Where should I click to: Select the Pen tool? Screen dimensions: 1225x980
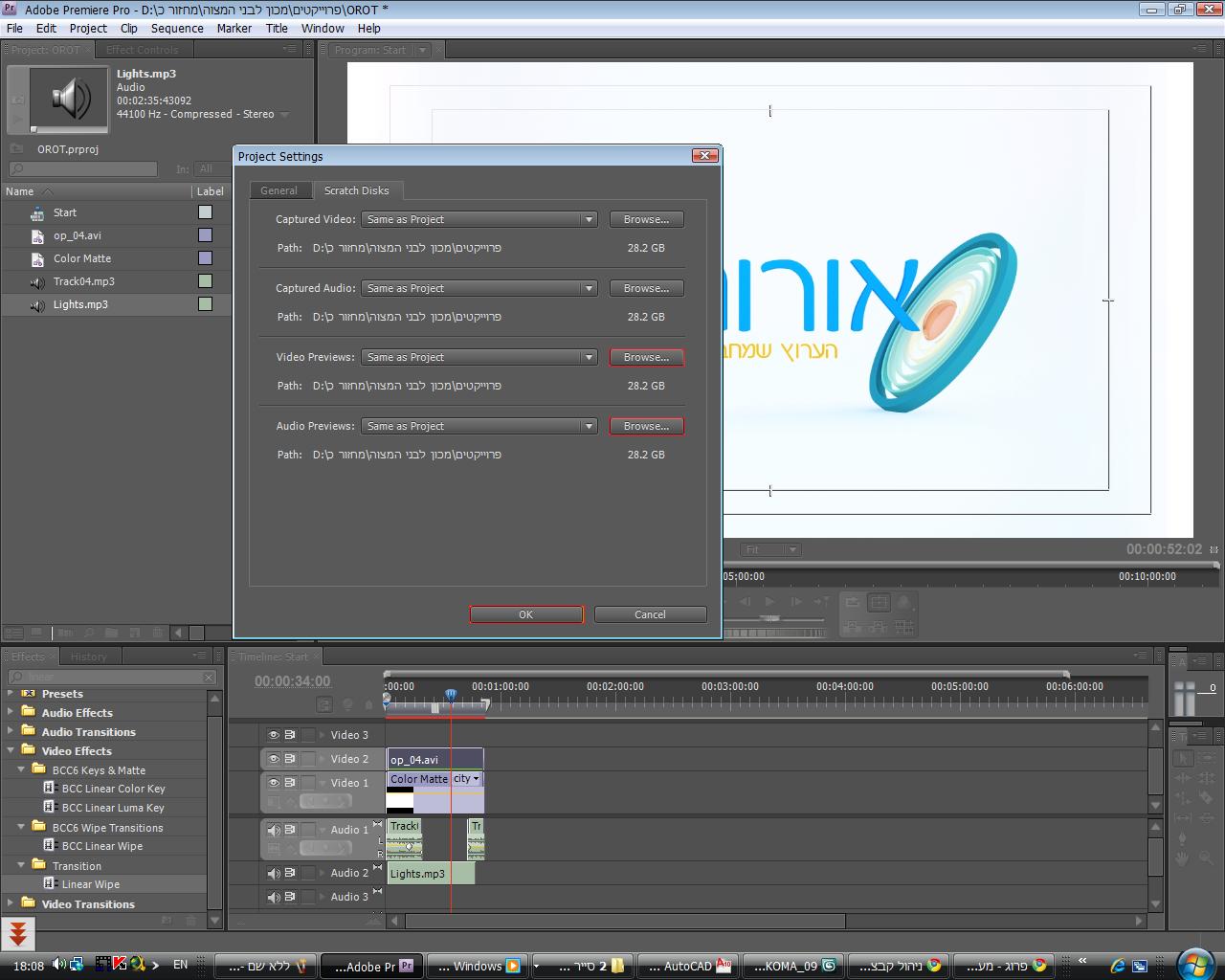[1183, 838]
